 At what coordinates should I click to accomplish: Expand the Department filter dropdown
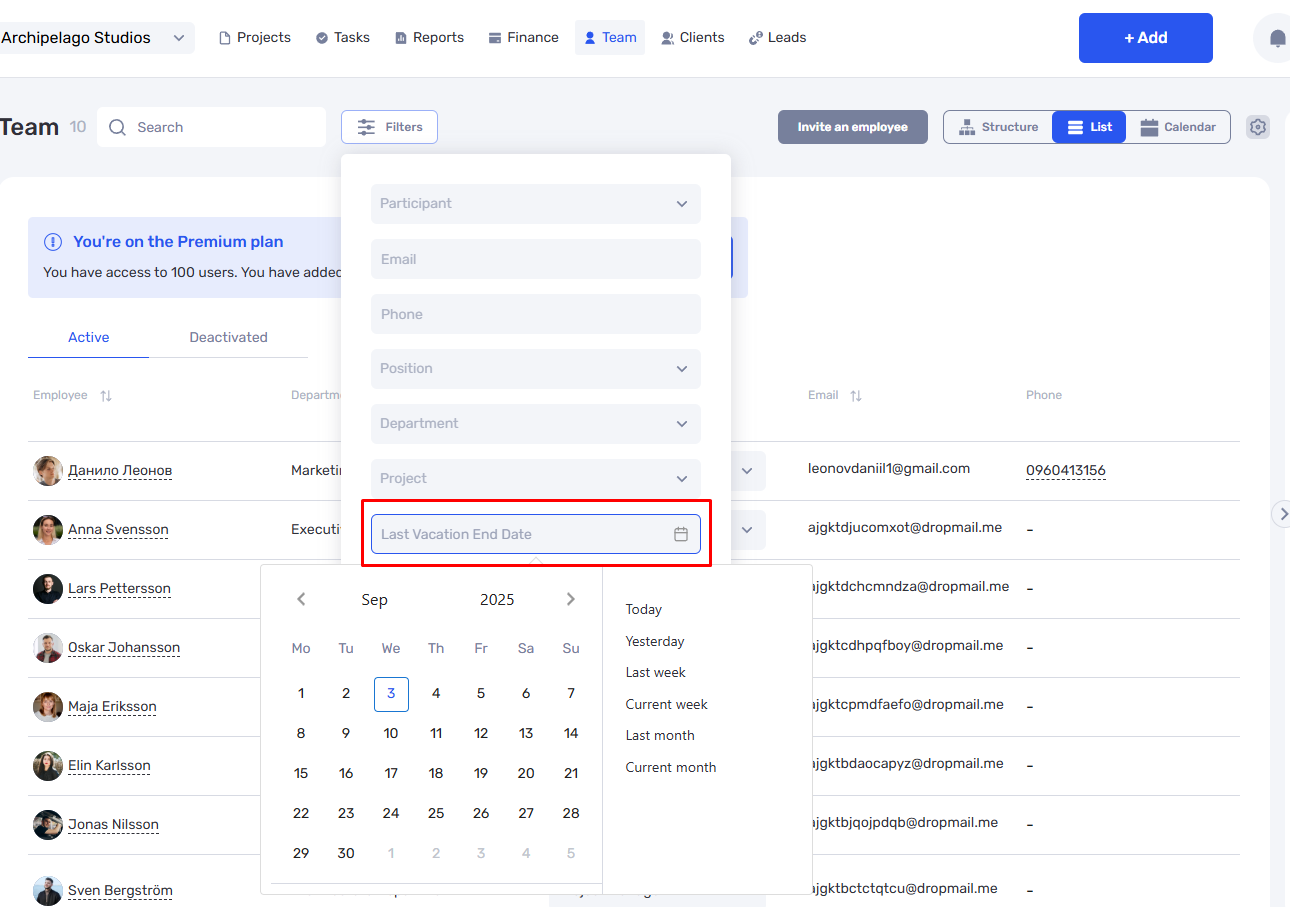pos(536,424)
